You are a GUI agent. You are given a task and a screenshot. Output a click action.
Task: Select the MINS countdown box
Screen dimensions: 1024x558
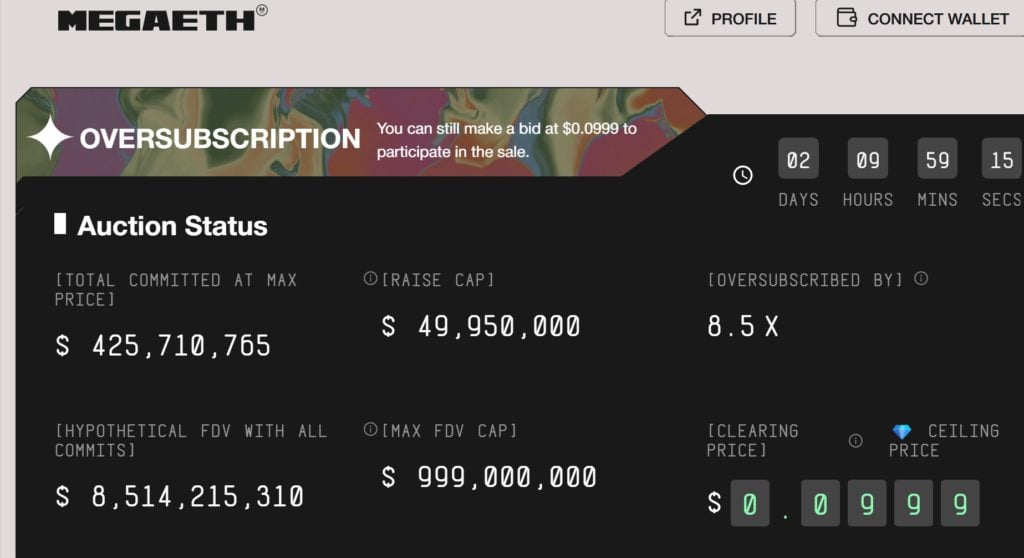pos(937,159)
